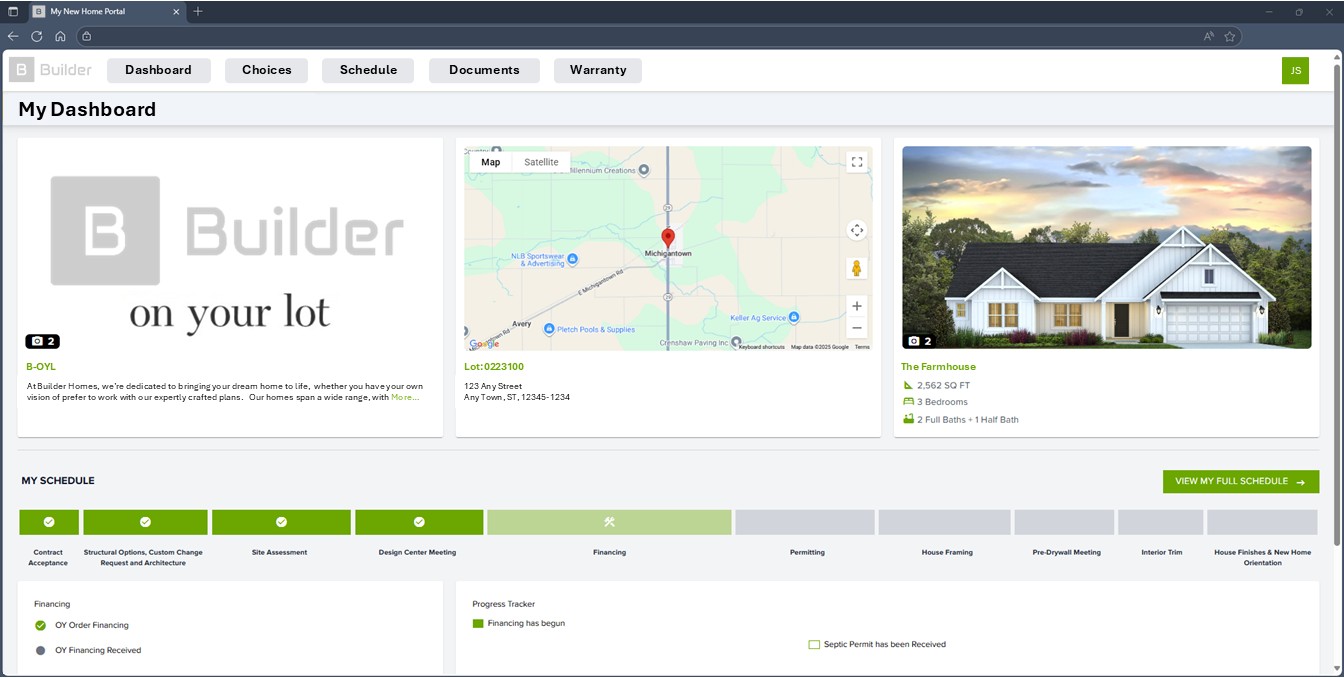Click the OY Order Financing check item
Viewport: 1344px width, 678px height.
[x=41, y=625]
